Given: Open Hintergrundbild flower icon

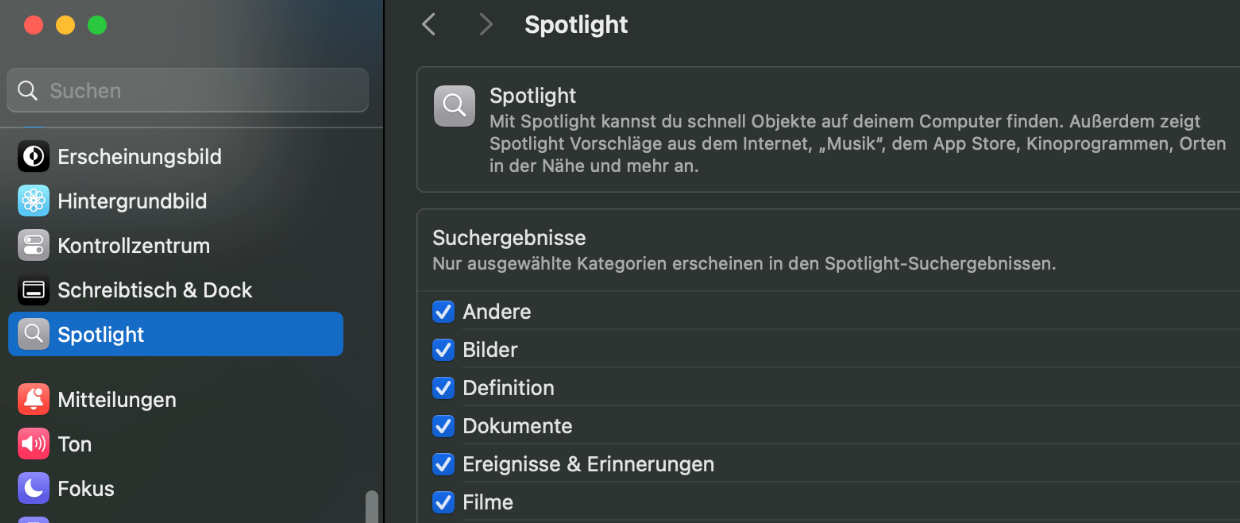Looking at the screenshot, I should pyautogui.click(x=33, y=201).
